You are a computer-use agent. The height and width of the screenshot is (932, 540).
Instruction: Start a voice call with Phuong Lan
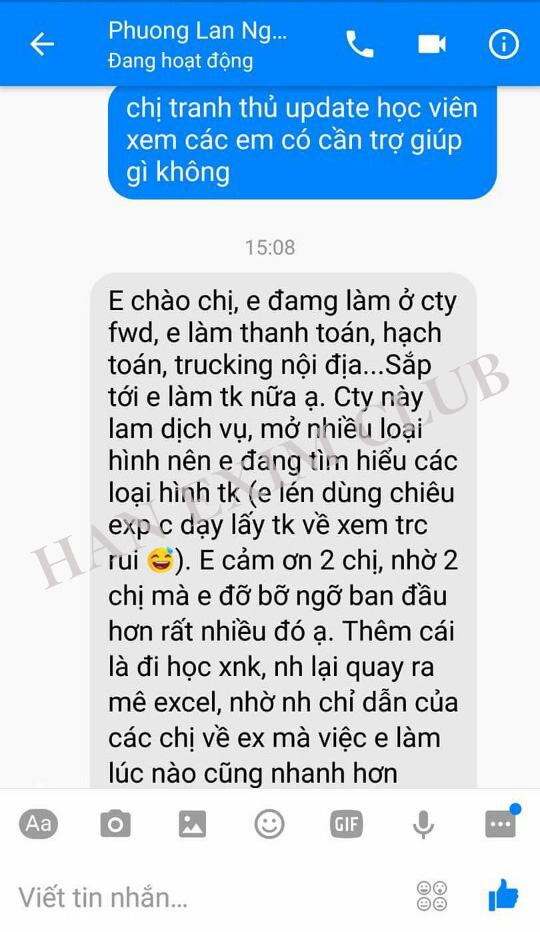(x=360, y=44)
